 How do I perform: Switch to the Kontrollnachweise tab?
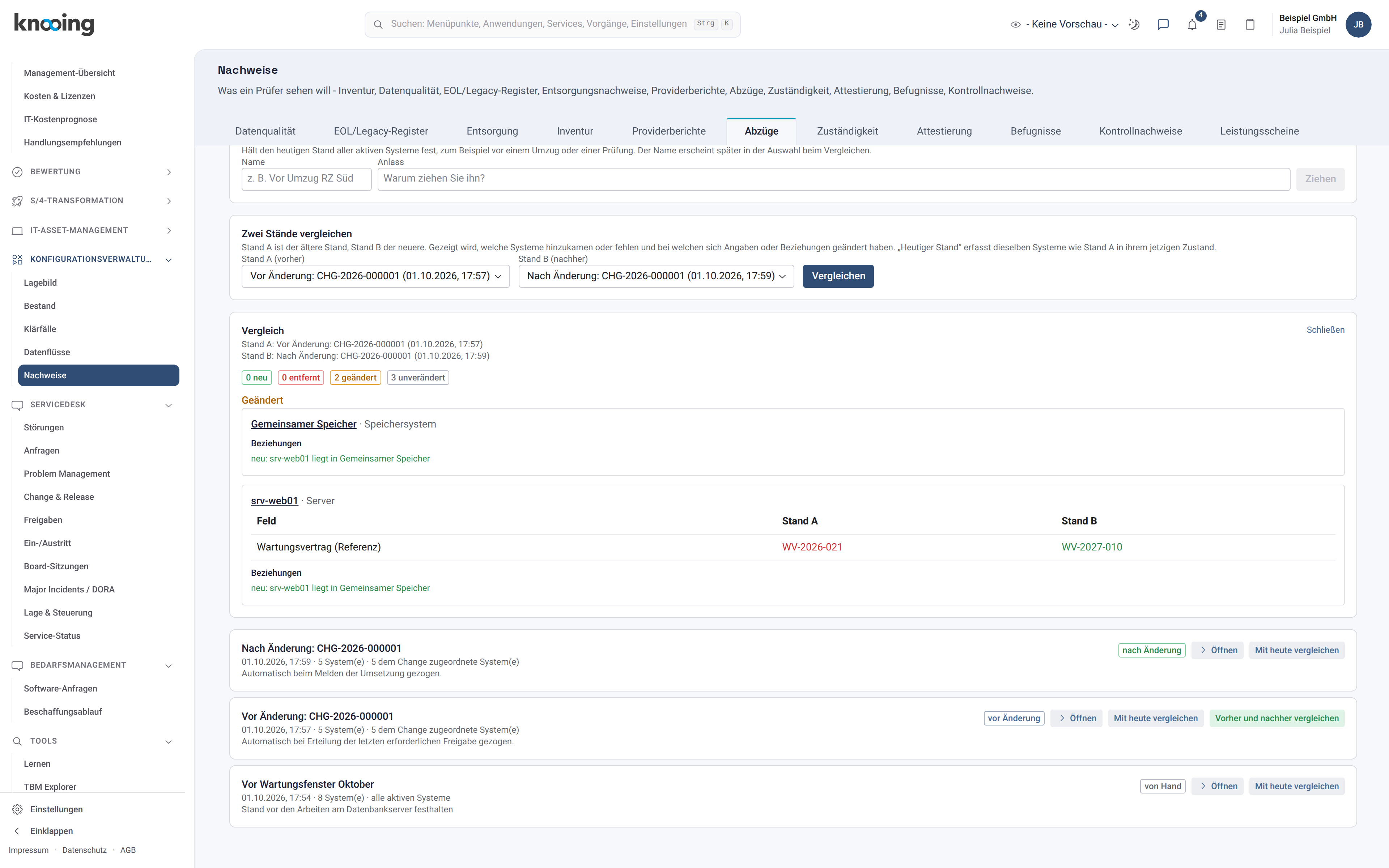(x=1140, y=131)
